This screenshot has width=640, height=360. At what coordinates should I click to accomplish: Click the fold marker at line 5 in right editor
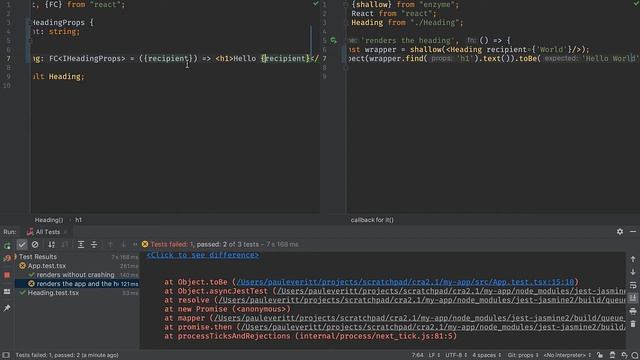pyautogui.click(x=346, y=40)
